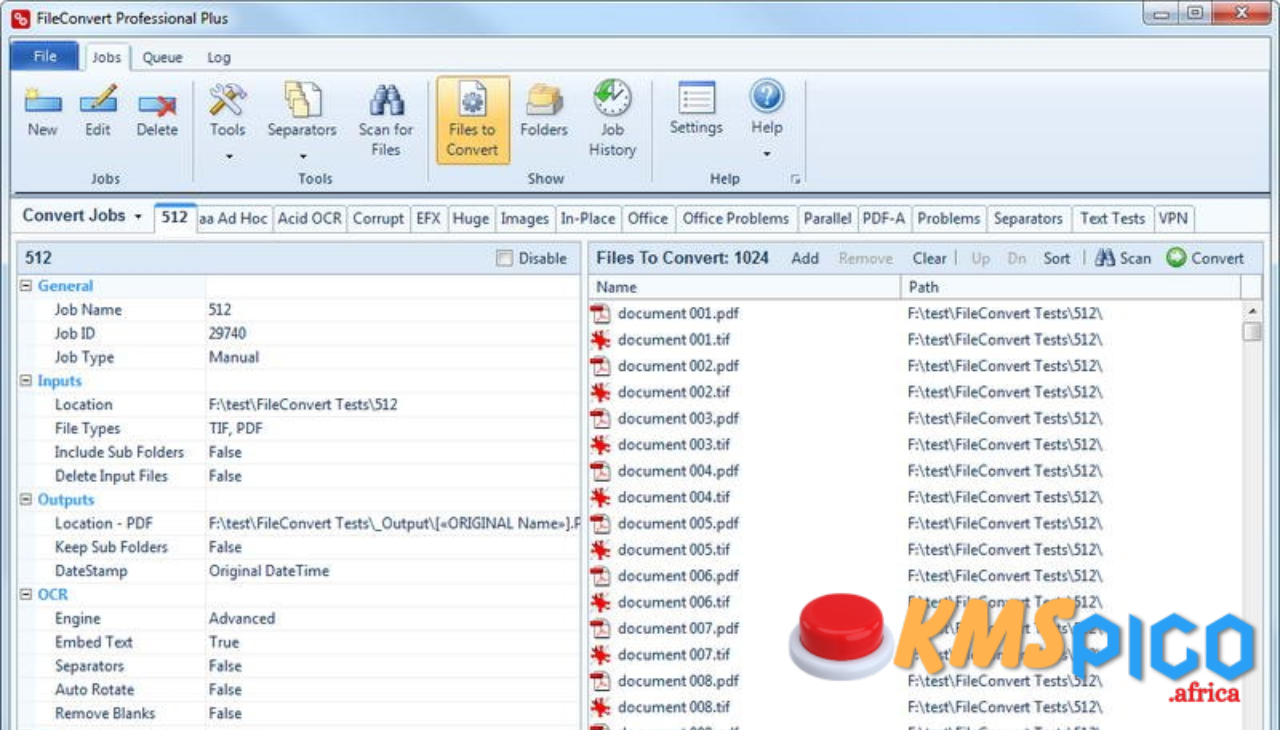Click the Separators pages icon
The image size is (1280, 730).
coord(302,100)
